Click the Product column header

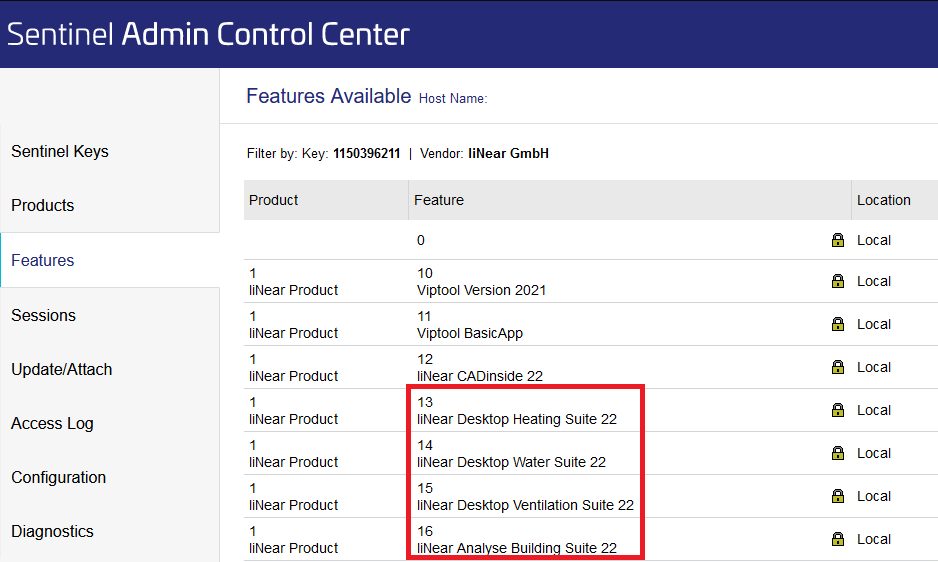tap(273, 200)
